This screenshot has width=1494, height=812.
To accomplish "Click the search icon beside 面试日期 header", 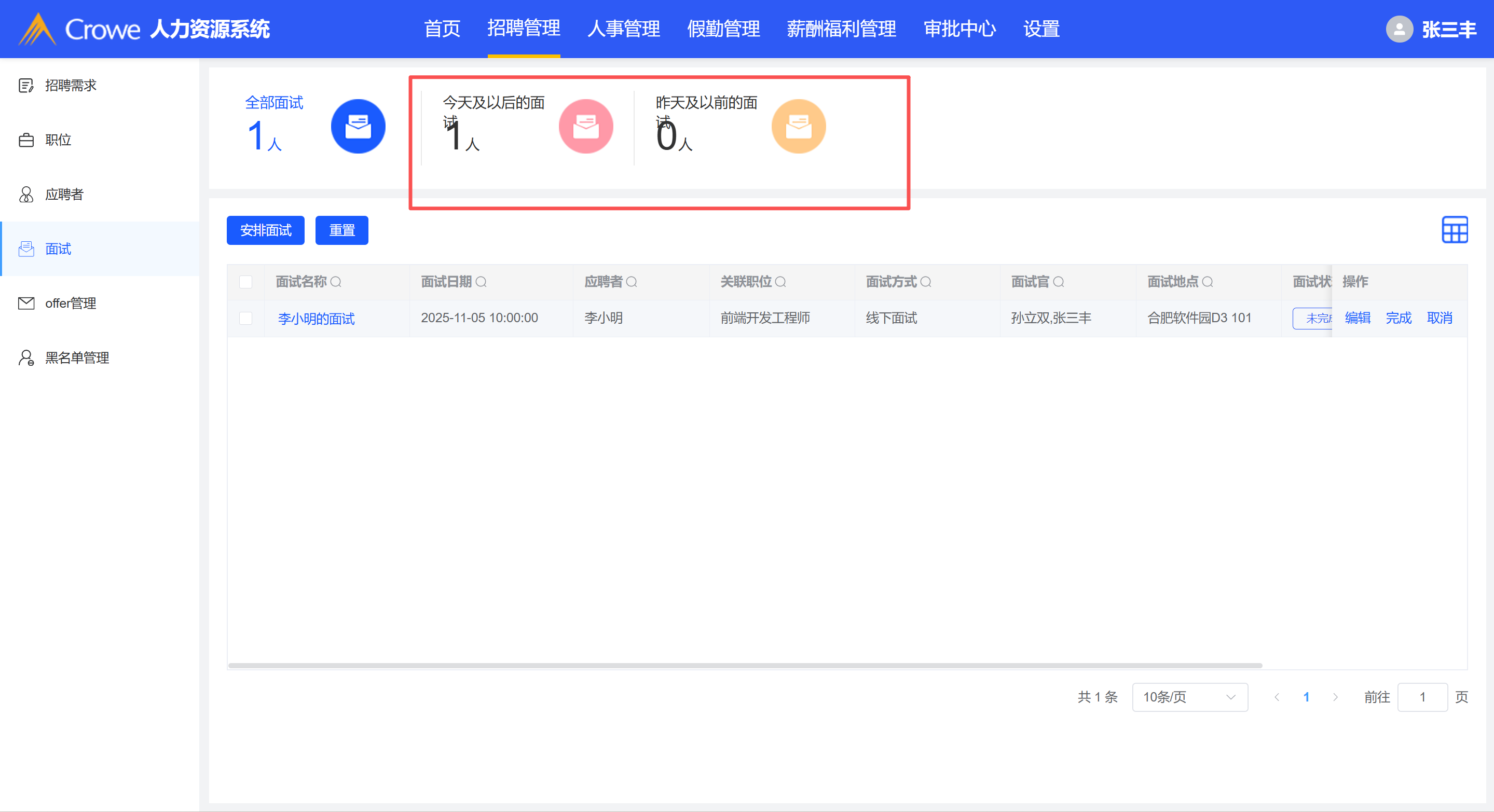I will pos(481,282).
